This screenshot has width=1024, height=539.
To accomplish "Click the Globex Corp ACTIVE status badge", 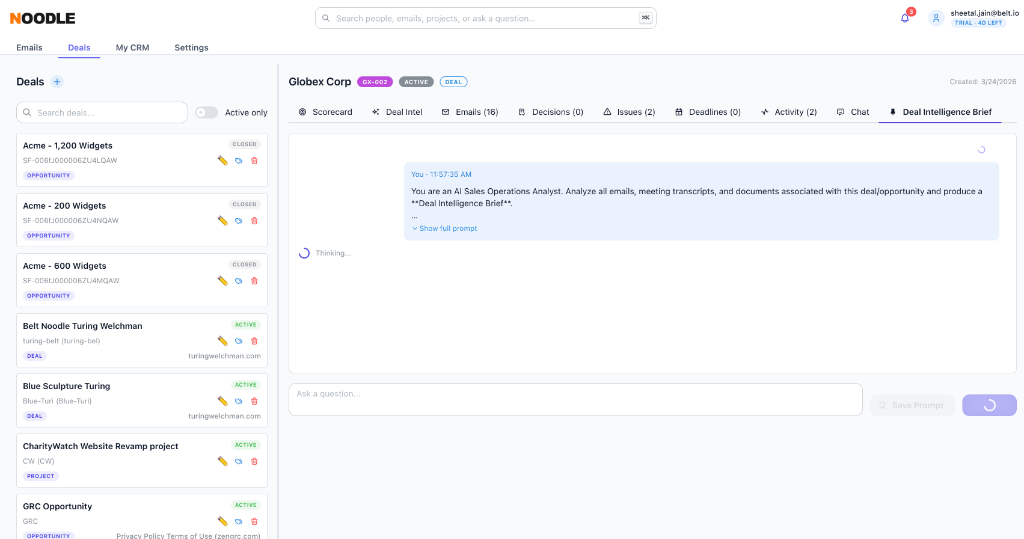I will [416, 82].
